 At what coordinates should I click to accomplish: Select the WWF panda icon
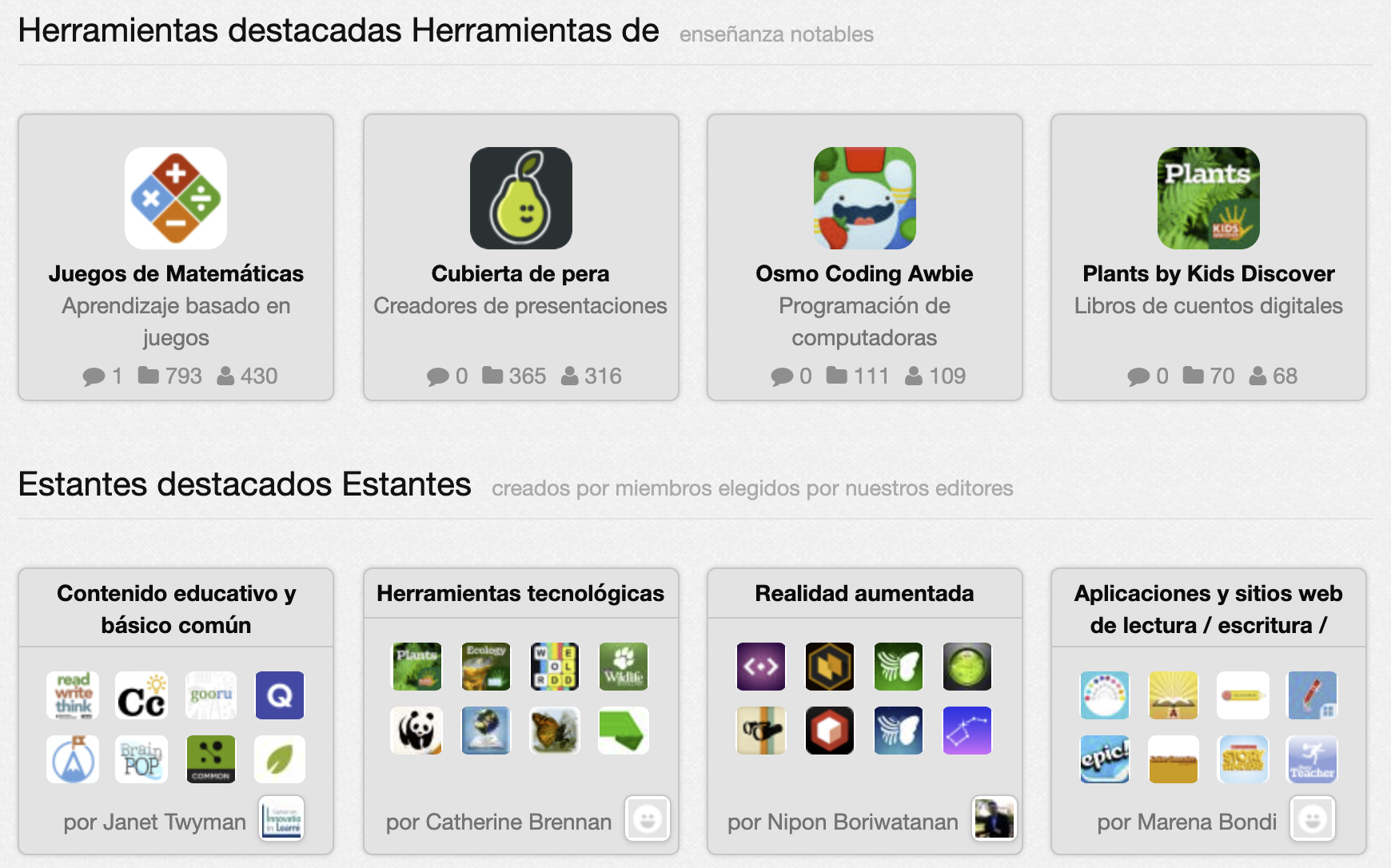tap(417, 731)
